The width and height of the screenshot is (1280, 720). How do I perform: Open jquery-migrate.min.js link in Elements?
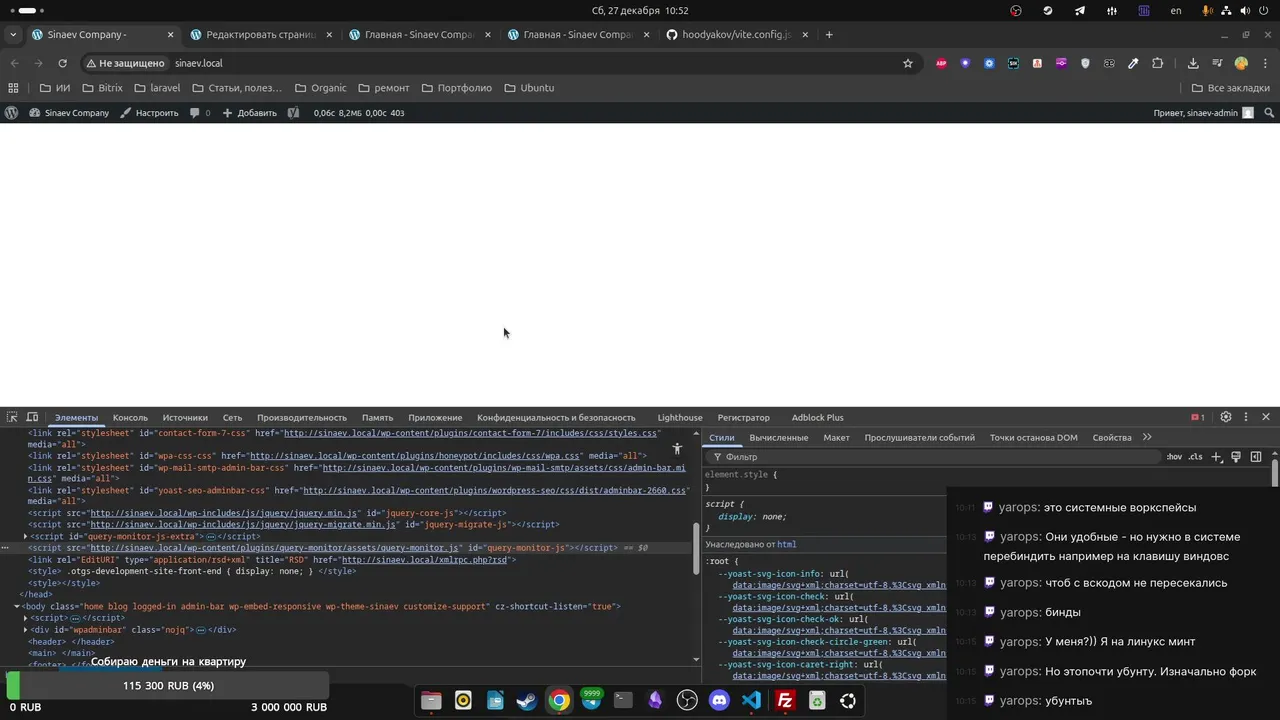(243, 524)
